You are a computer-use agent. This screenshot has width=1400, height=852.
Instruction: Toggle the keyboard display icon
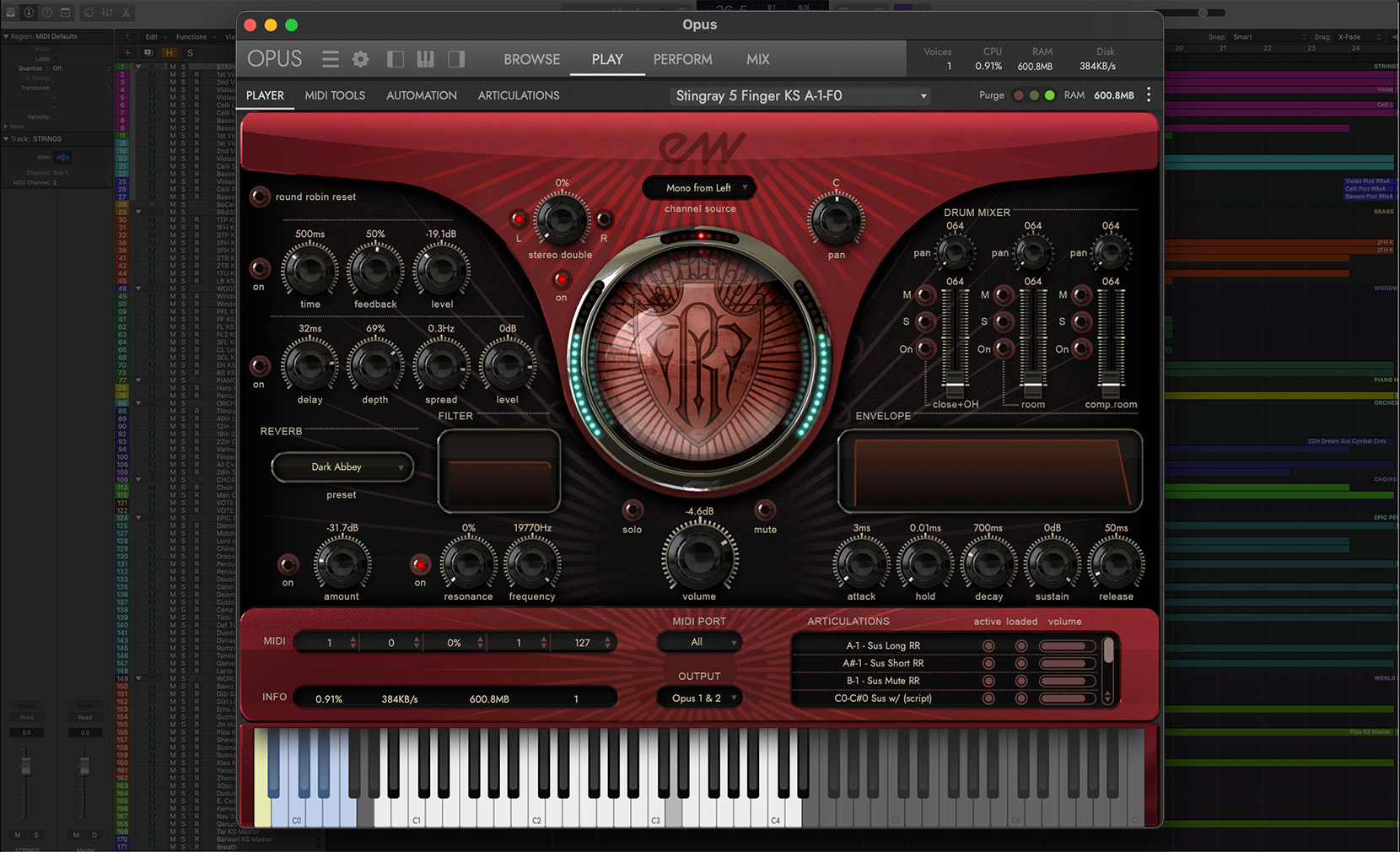click(425, 59)
